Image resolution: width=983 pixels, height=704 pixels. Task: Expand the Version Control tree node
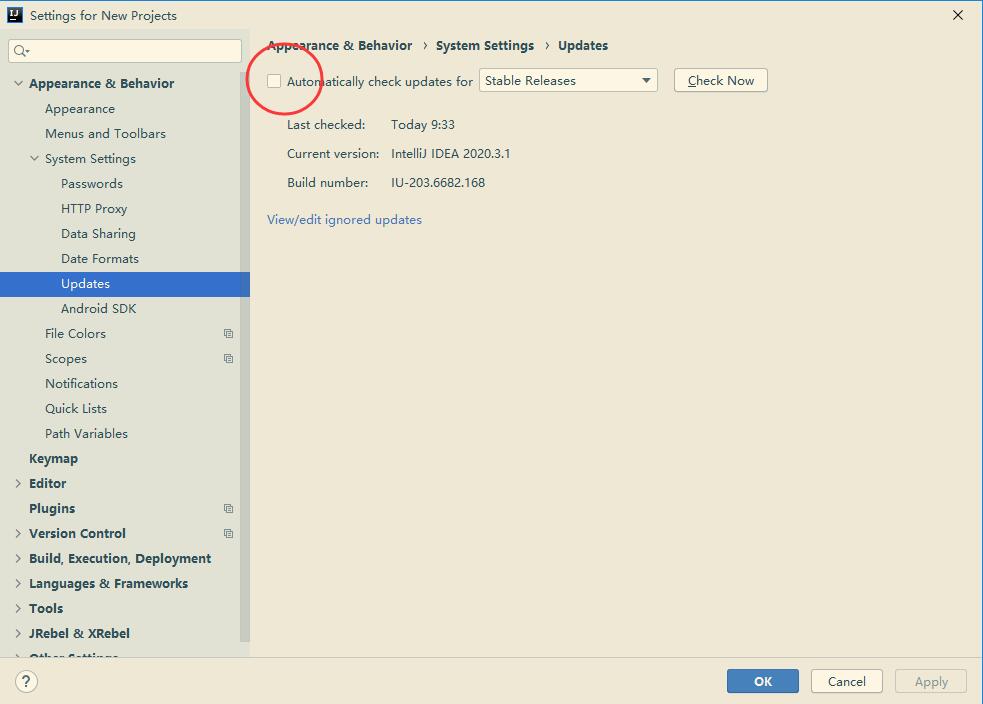point(18,533)
